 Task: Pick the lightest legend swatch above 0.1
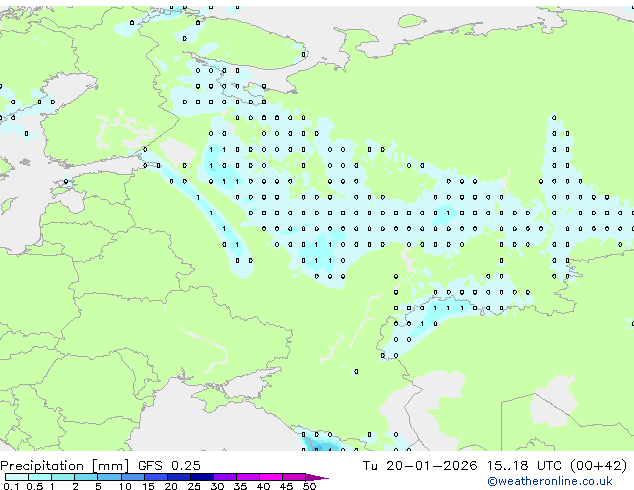tap(17, 477)
